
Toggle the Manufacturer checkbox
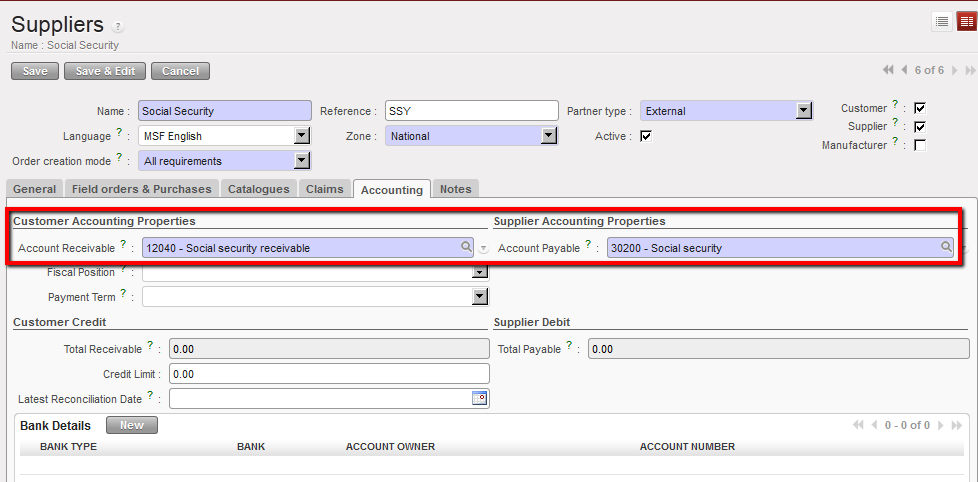tap(920, 145)
